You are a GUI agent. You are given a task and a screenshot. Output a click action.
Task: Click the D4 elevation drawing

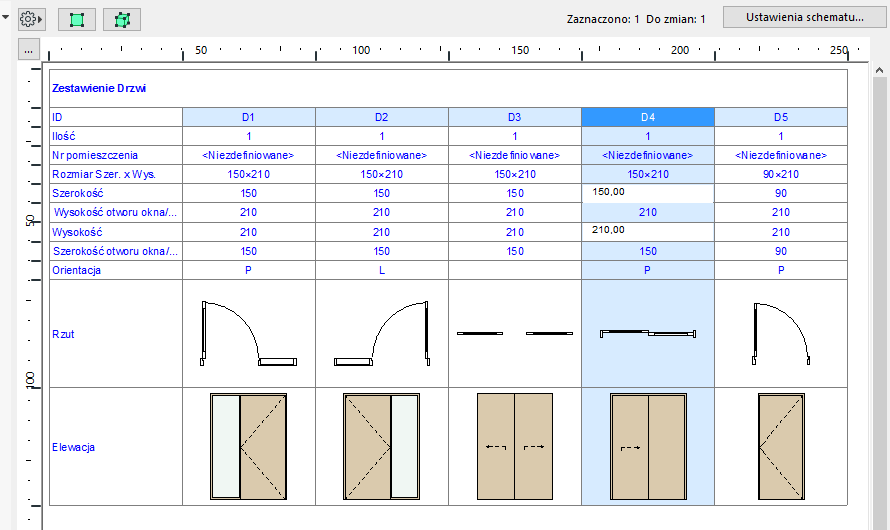pyautogui.click(x=648, y=447)
